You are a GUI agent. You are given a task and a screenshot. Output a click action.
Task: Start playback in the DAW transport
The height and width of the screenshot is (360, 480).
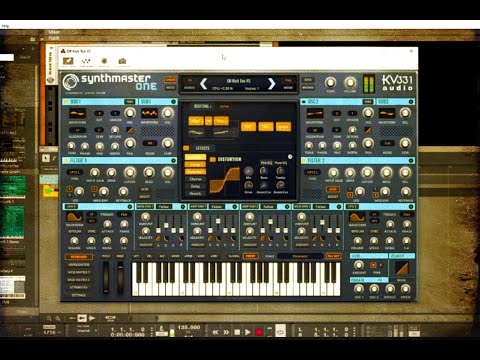(248, 332)
